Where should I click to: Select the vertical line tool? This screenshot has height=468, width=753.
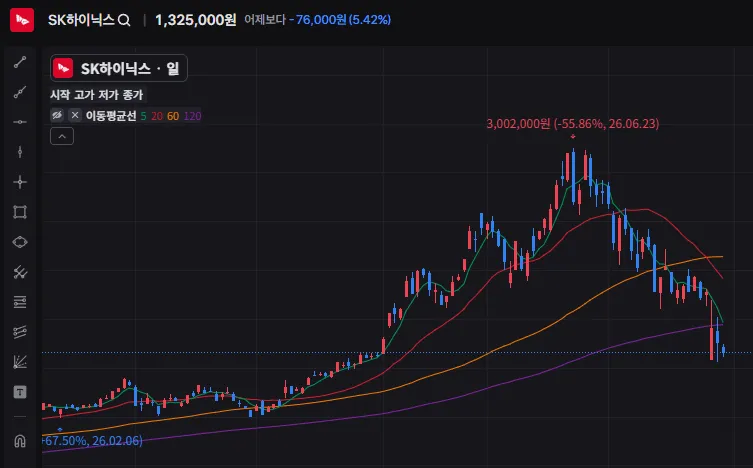pyautogui.click(x=20, y=152)
